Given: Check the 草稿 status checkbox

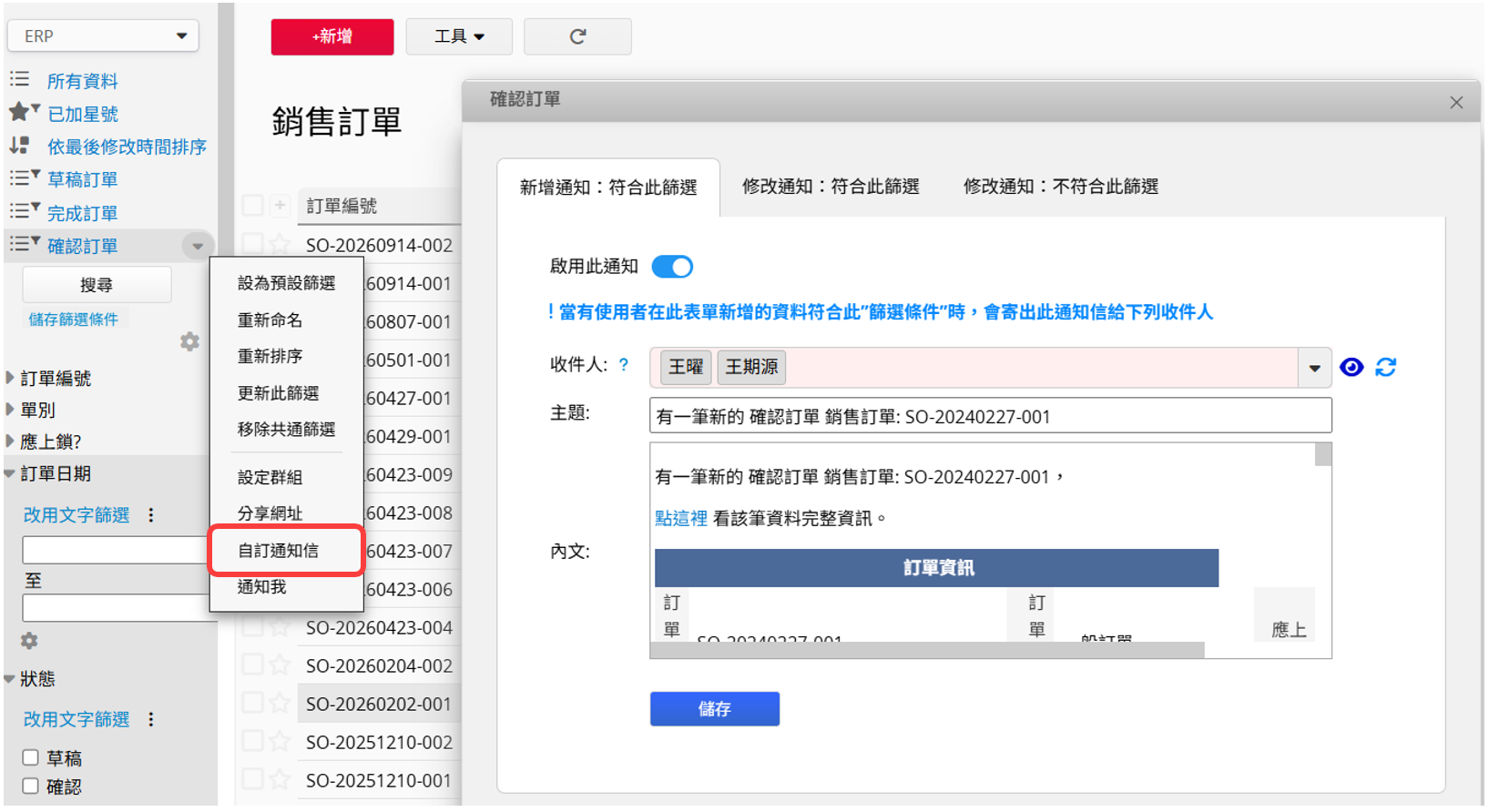Looking at the screenshot, I should tap(30, 757).
